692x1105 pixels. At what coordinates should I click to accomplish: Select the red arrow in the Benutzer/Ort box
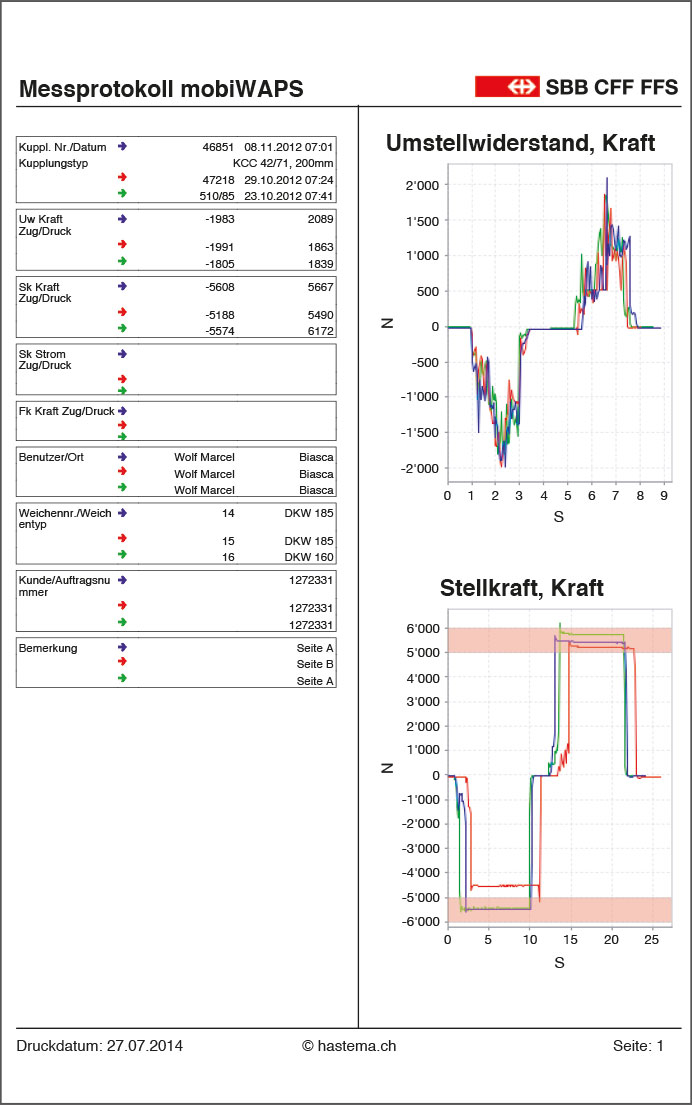click(x=122, y=471)
